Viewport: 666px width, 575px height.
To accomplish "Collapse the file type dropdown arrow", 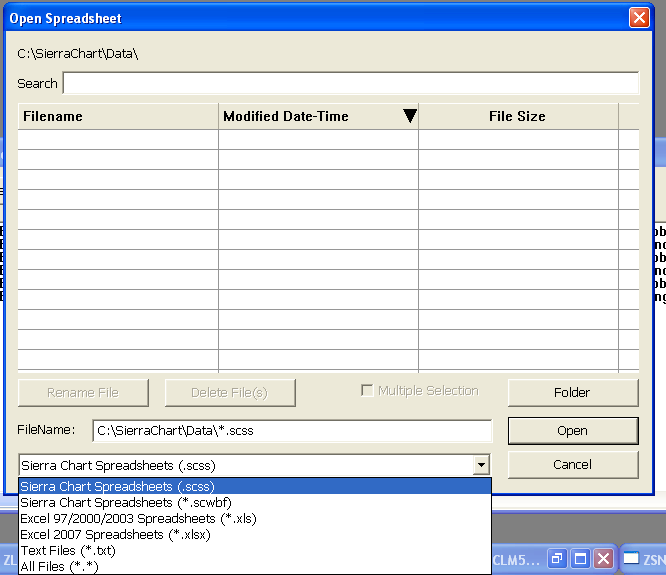I will [x=481, y=465].
